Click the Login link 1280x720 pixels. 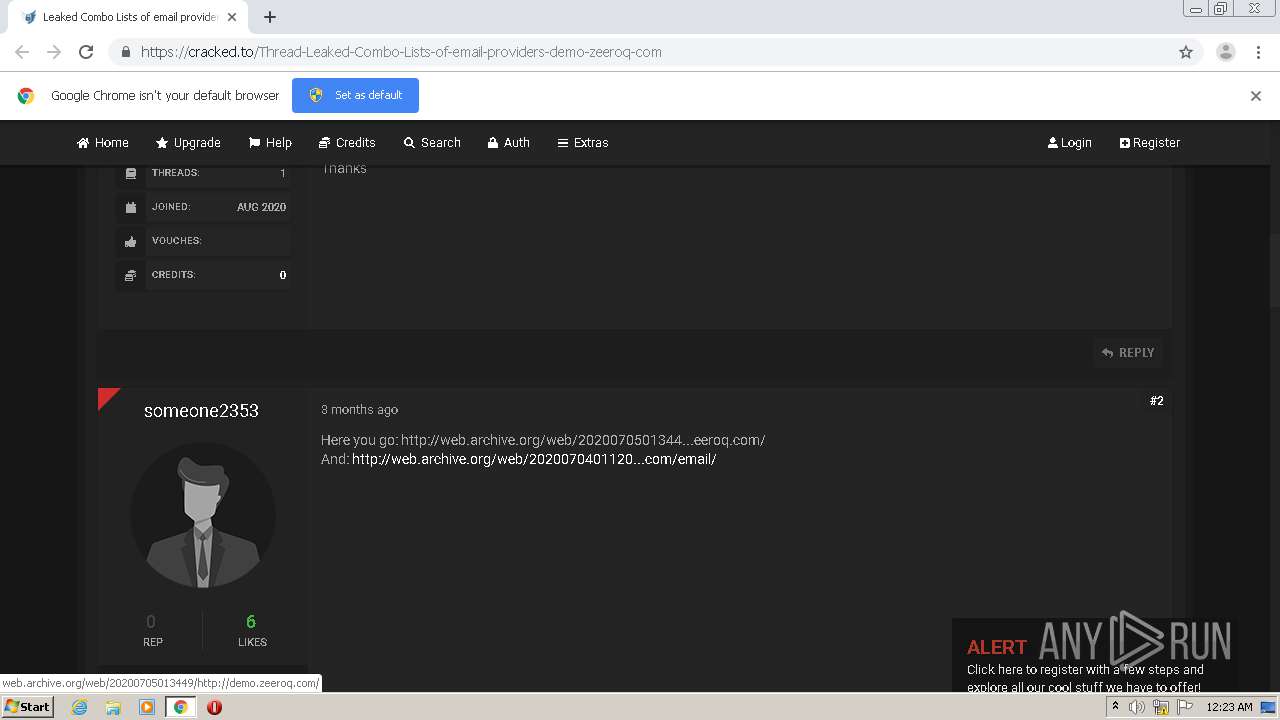1069,143
